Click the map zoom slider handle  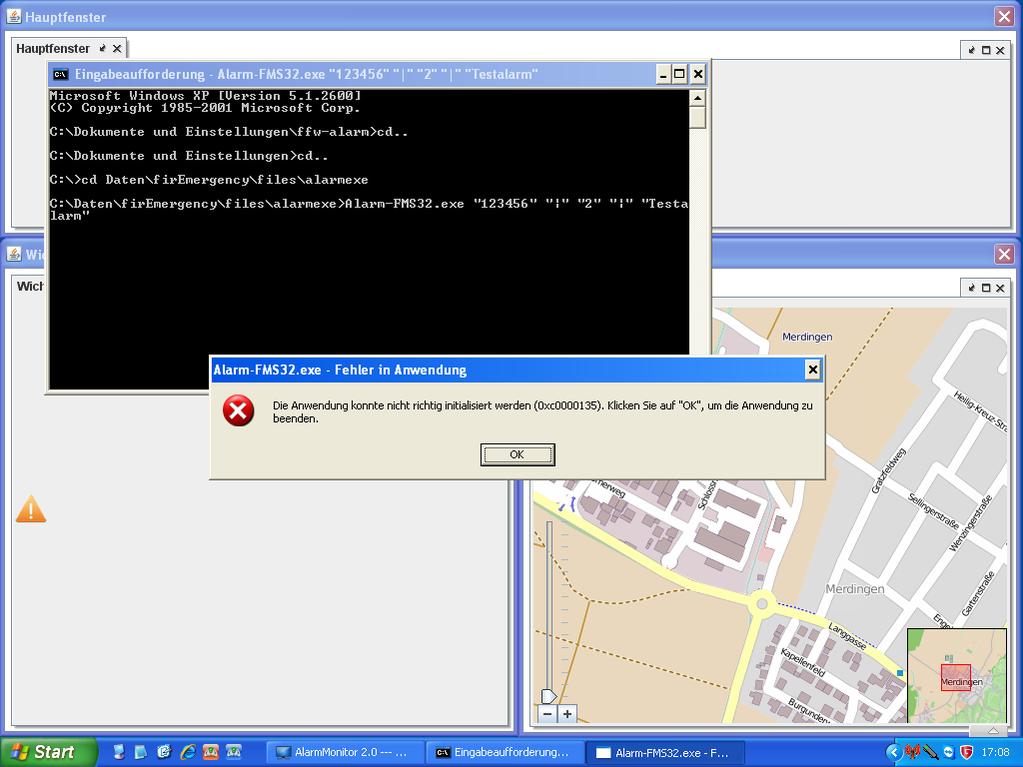[548, 696]
